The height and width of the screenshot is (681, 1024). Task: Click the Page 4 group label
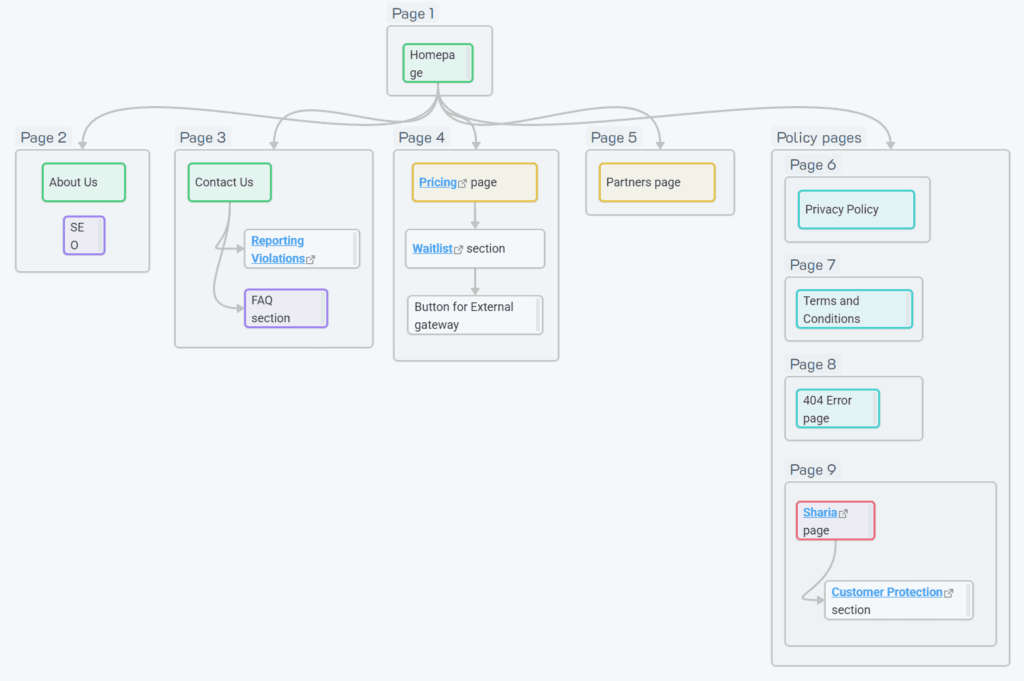point(421,138)
